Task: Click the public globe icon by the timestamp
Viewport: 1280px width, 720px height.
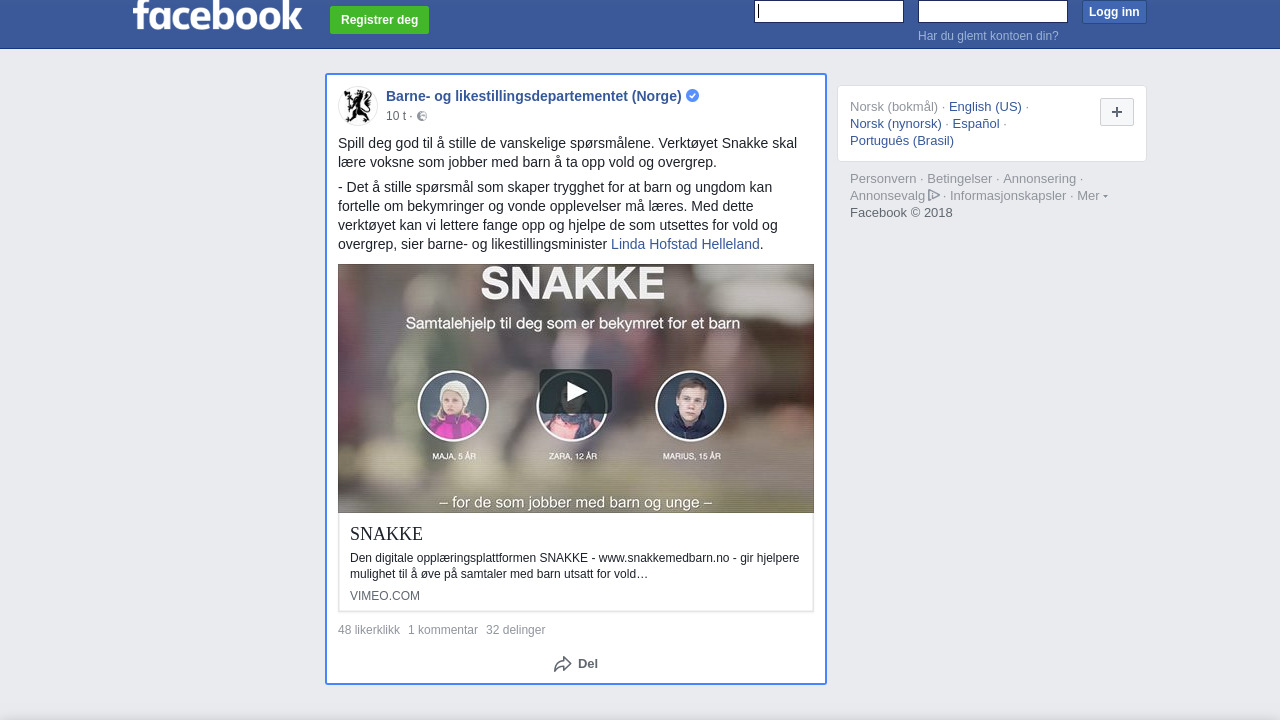Action: [422, 116]
